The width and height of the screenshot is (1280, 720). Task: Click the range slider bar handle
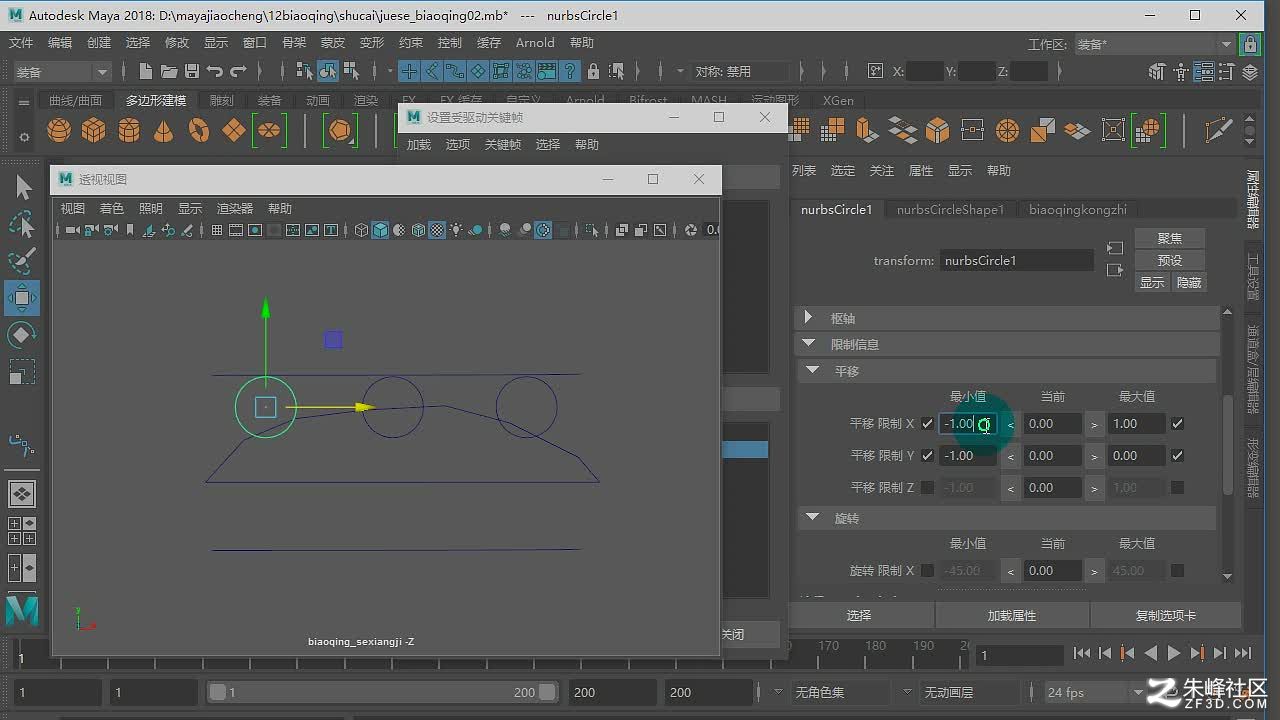pyautogui.click(x=382, y=692)
